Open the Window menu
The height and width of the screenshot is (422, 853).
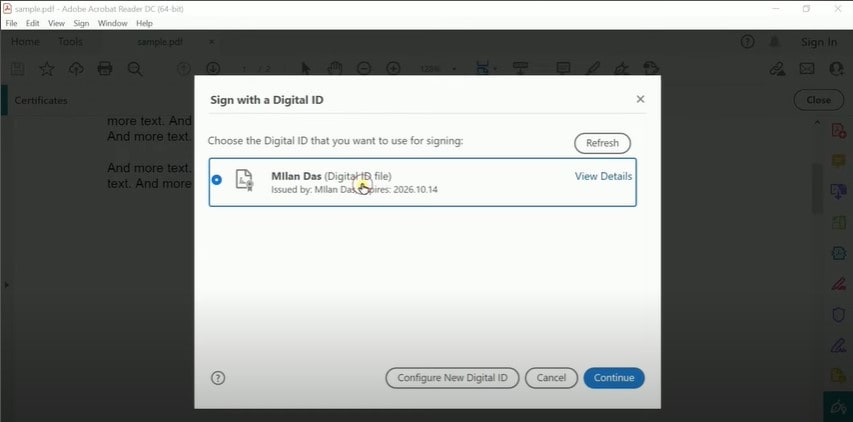[113, 23]
